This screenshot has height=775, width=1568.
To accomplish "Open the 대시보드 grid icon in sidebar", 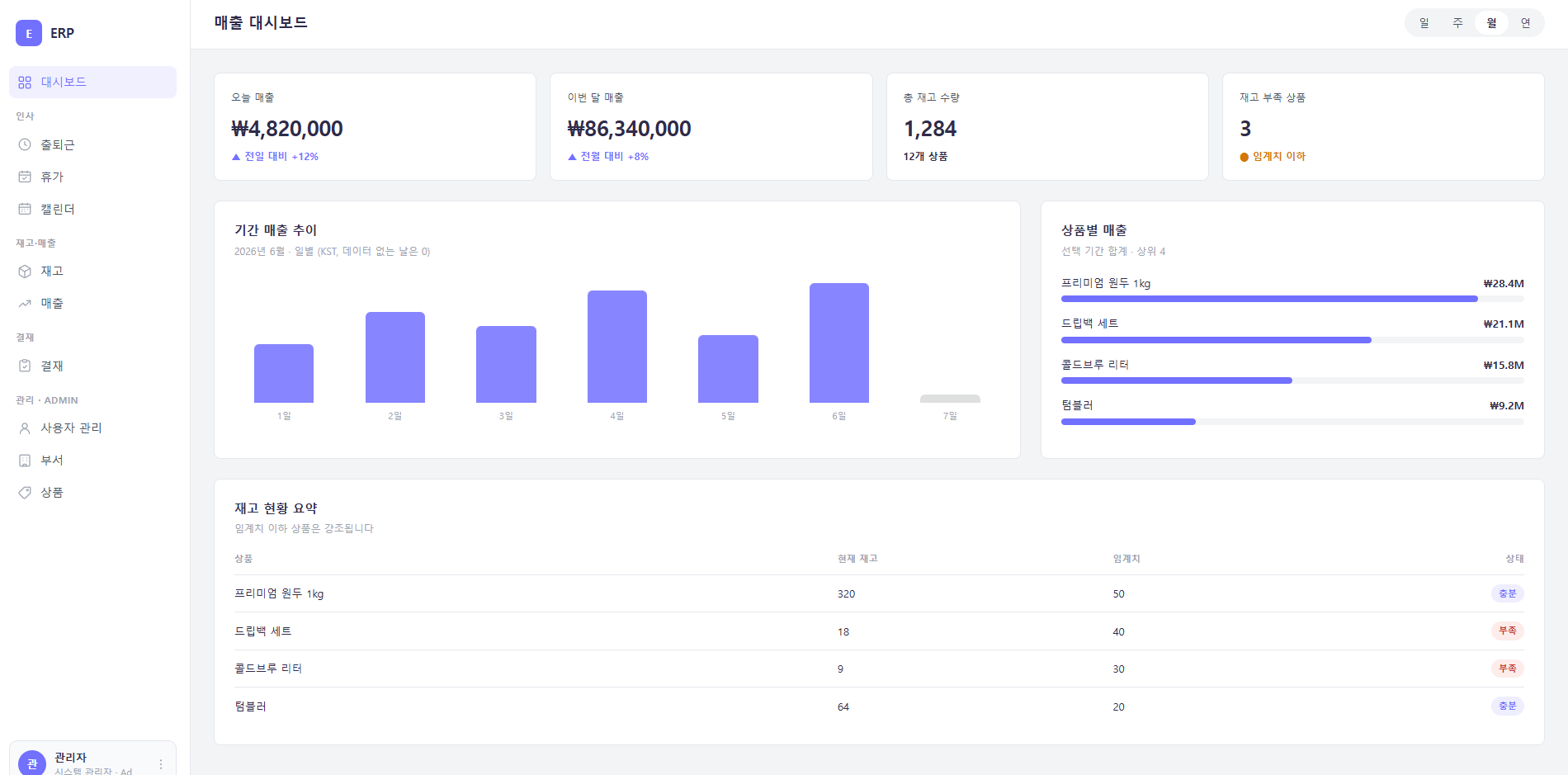I will coord(25,83).
